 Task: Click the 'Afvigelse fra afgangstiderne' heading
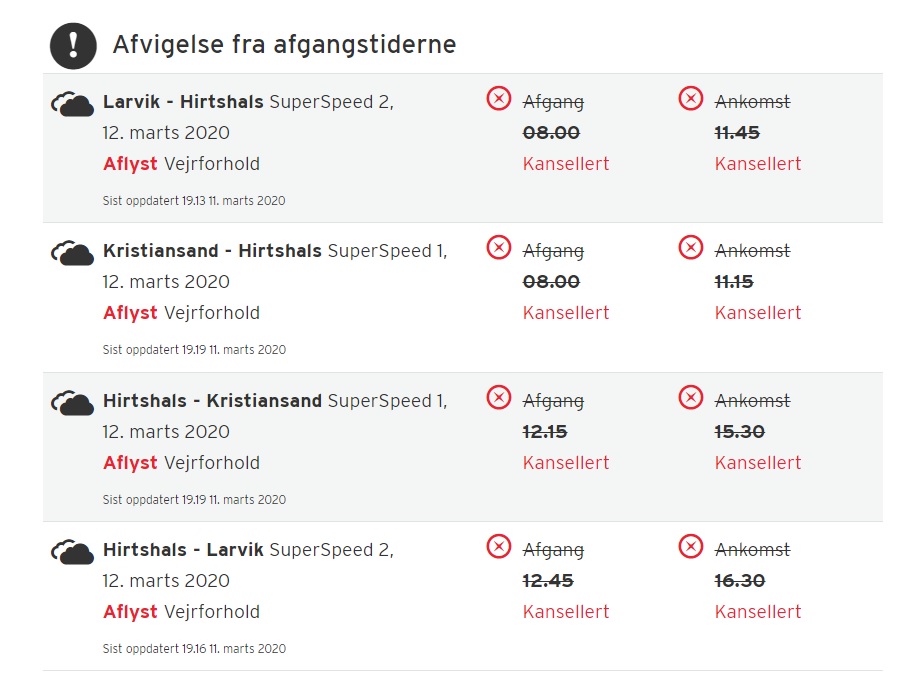pyautogui.click(x=284, y=45)
